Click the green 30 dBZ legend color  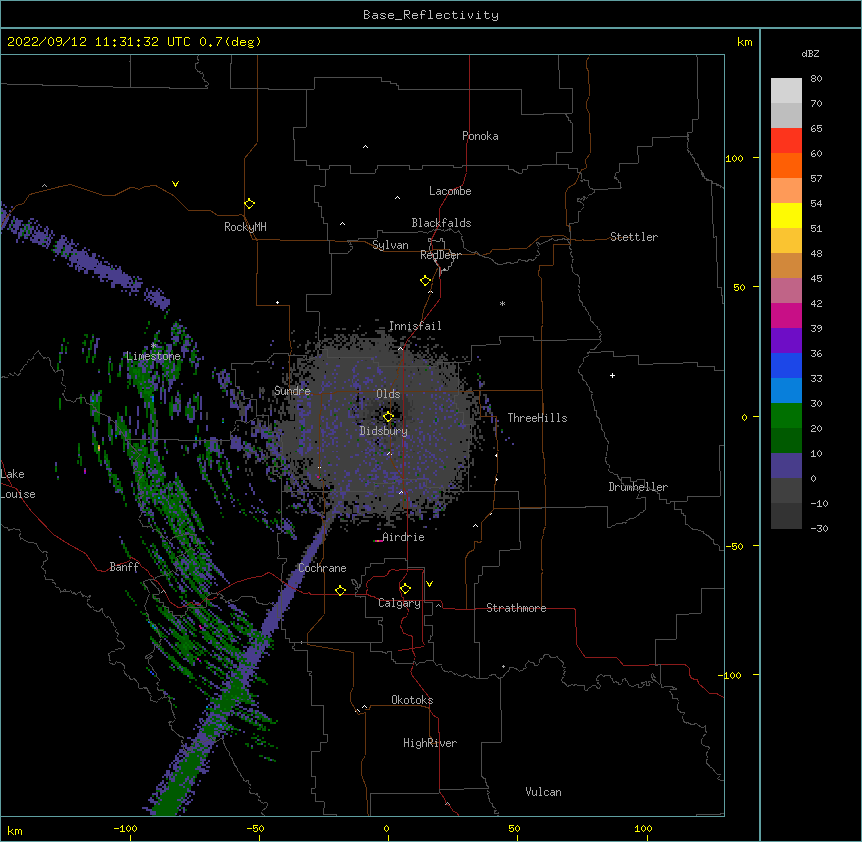(786, 416)
